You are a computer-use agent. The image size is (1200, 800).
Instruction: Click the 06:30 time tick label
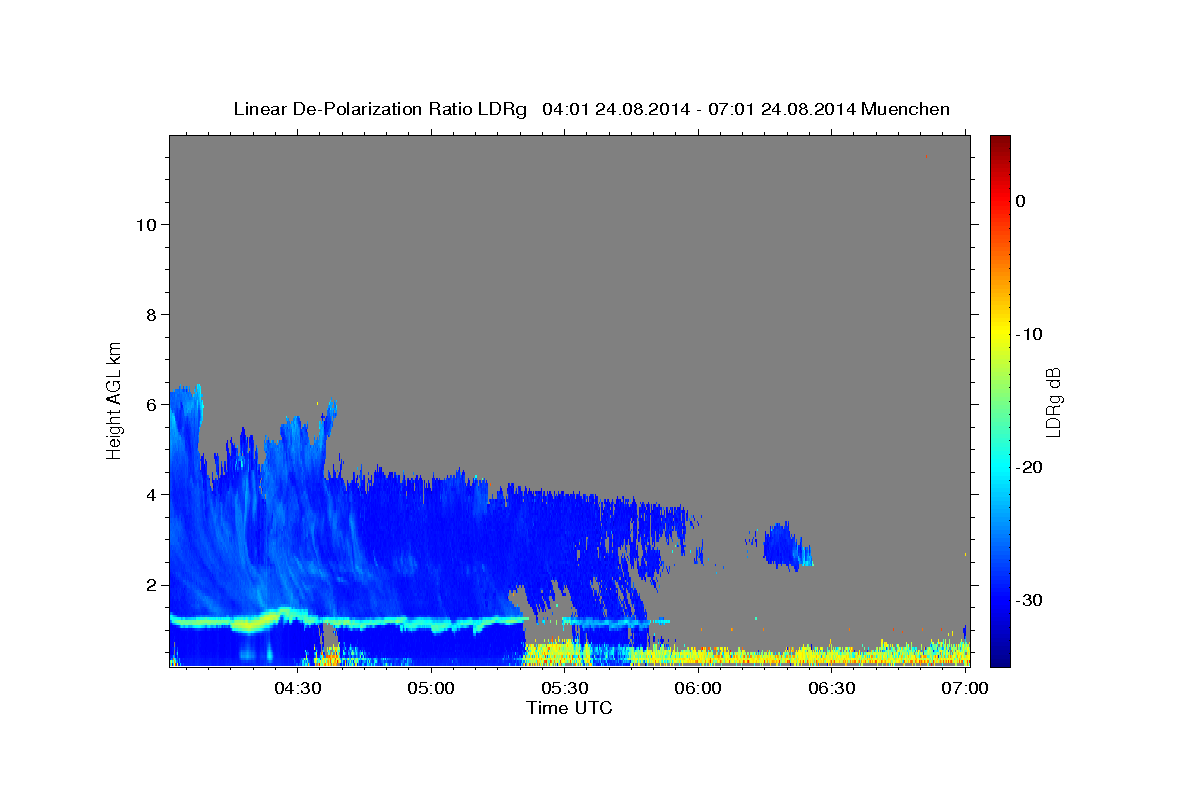831,689
